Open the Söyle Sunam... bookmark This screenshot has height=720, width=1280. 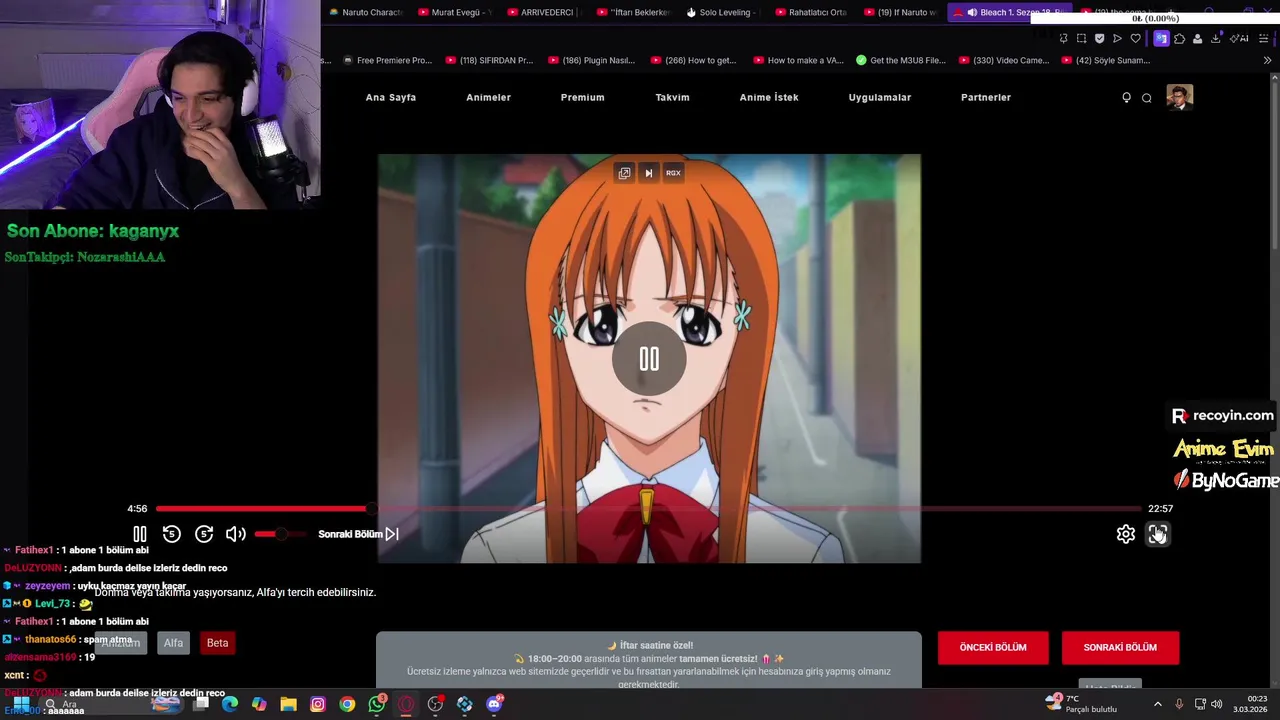pyautogui.click(x=1105, y=60)
